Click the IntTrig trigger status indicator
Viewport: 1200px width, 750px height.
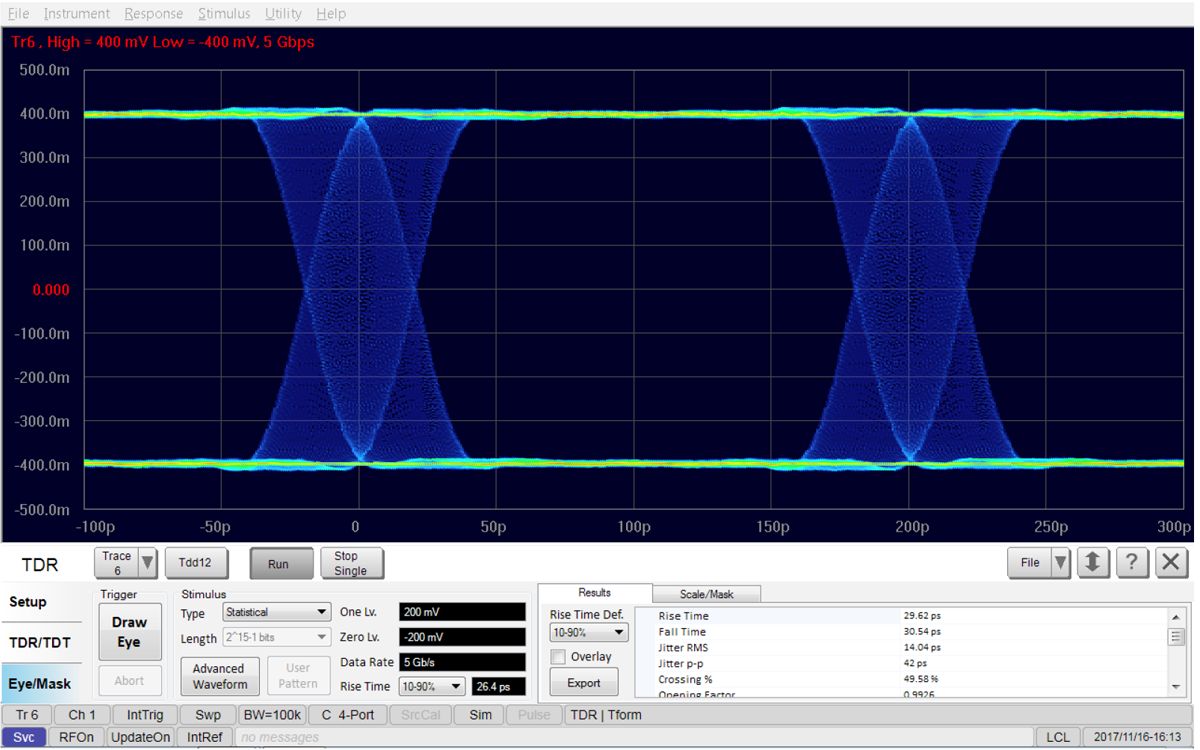[x=143, y=714]
